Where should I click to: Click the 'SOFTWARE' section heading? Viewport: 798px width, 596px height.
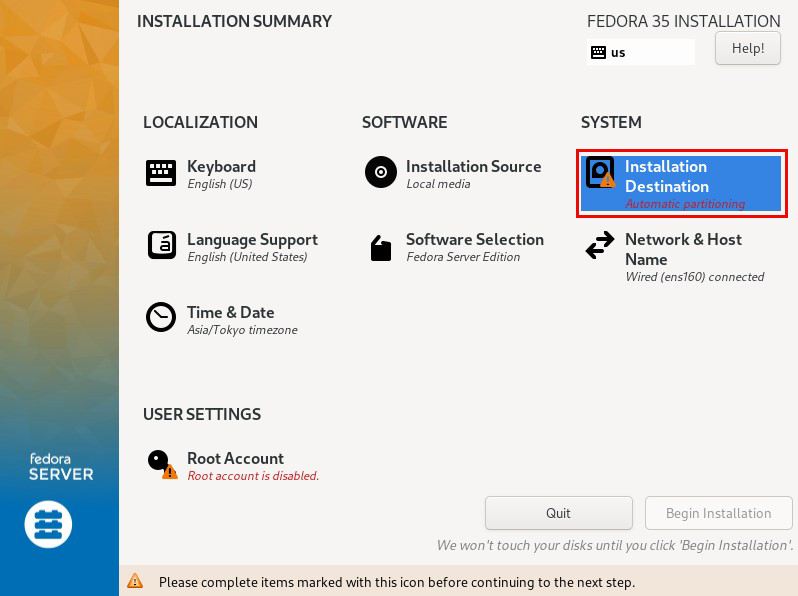pos(405,122)
